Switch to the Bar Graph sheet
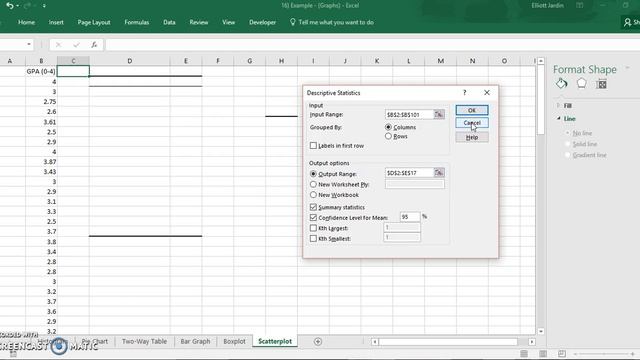This screenshot has height=360, width=640. (195, 341)
